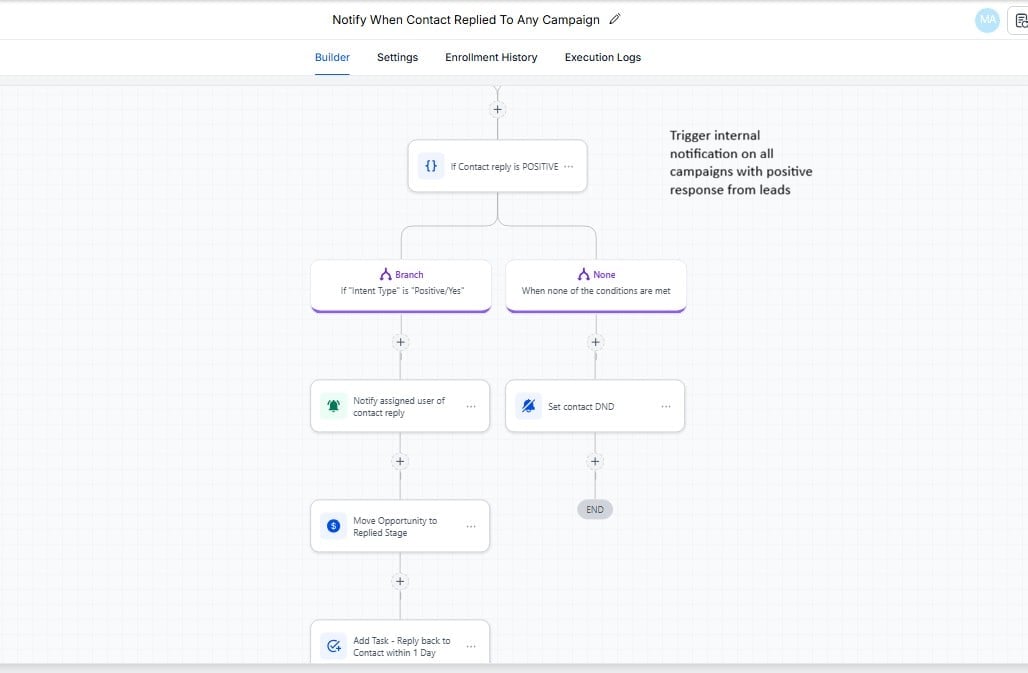Click the plus button below 'Notify assigned user' action

[x=400, y=461]
